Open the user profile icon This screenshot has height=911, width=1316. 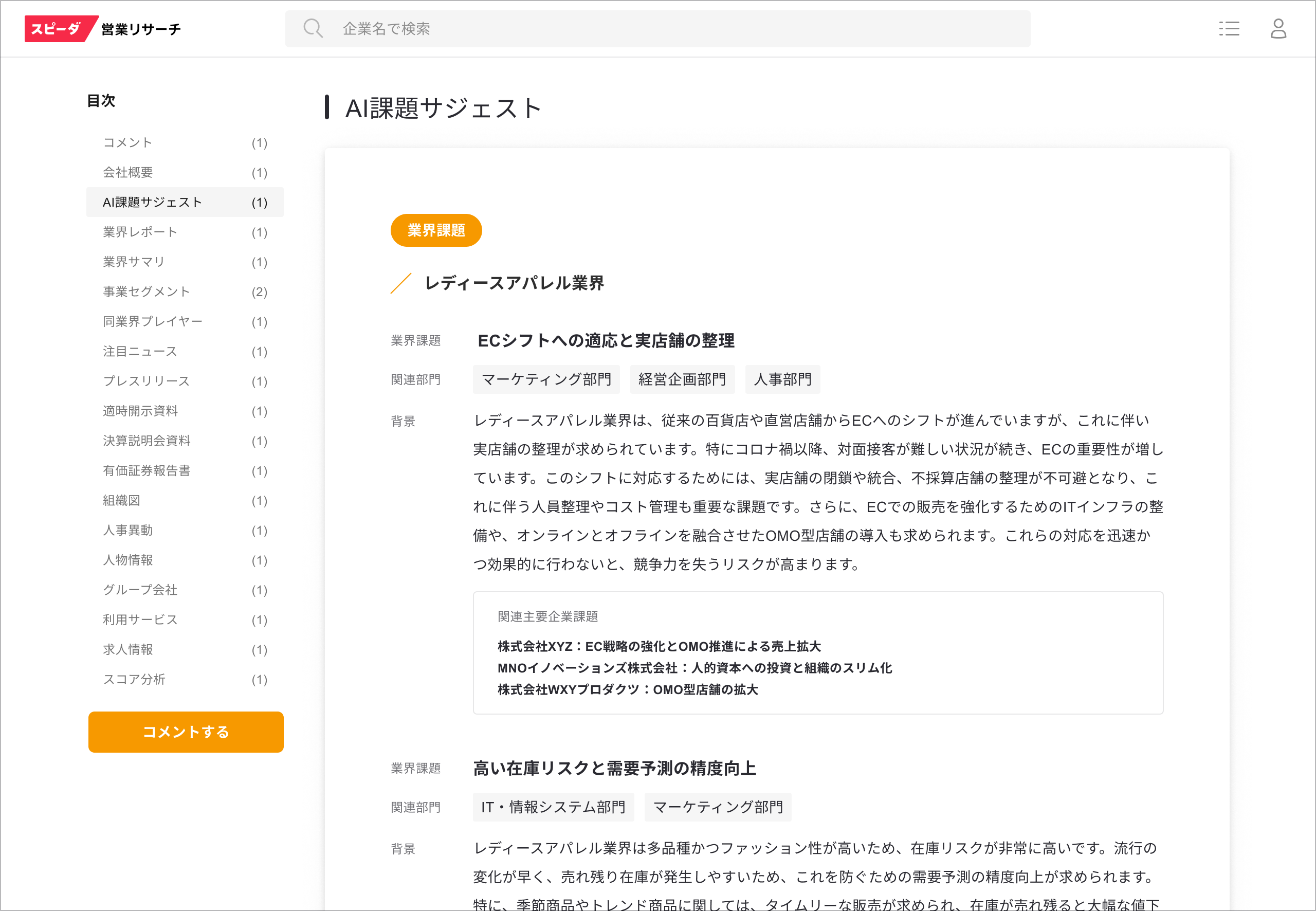(x=1278, y=29)
